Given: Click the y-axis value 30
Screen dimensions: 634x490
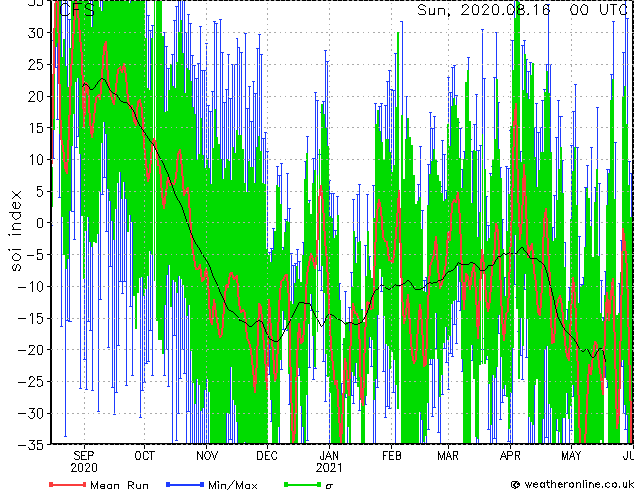Looking at the screenshot, I should coord(36,33).
